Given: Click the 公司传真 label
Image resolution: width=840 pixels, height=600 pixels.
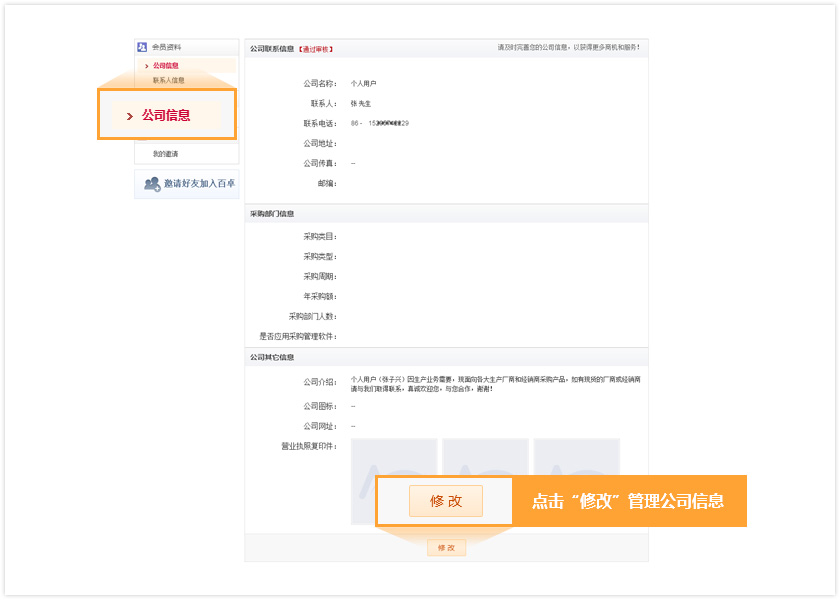Looking at the screenshot, I should (320, 163).
